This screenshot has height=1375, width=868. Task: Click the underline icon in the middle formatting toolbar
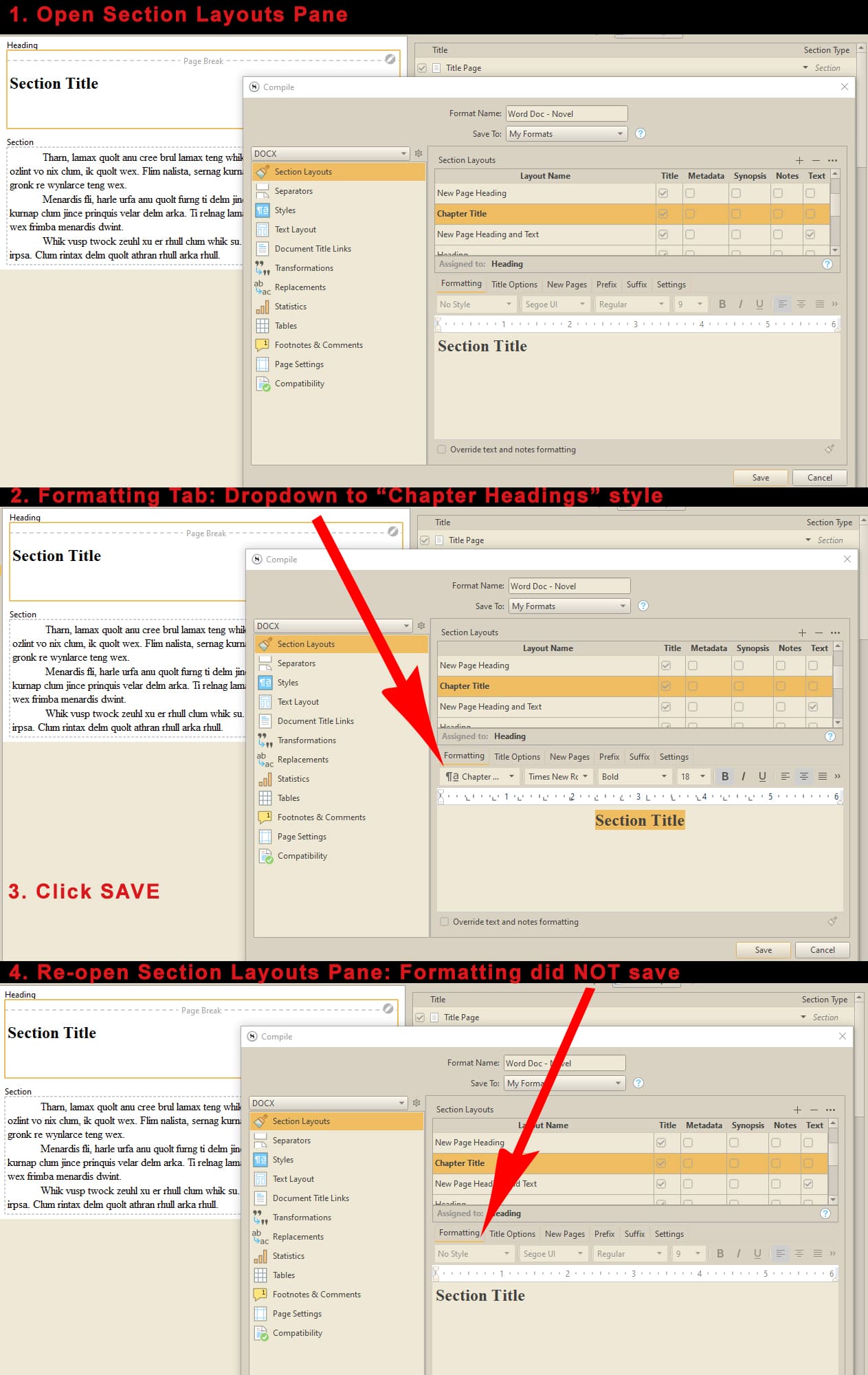(x=762, y=776)
